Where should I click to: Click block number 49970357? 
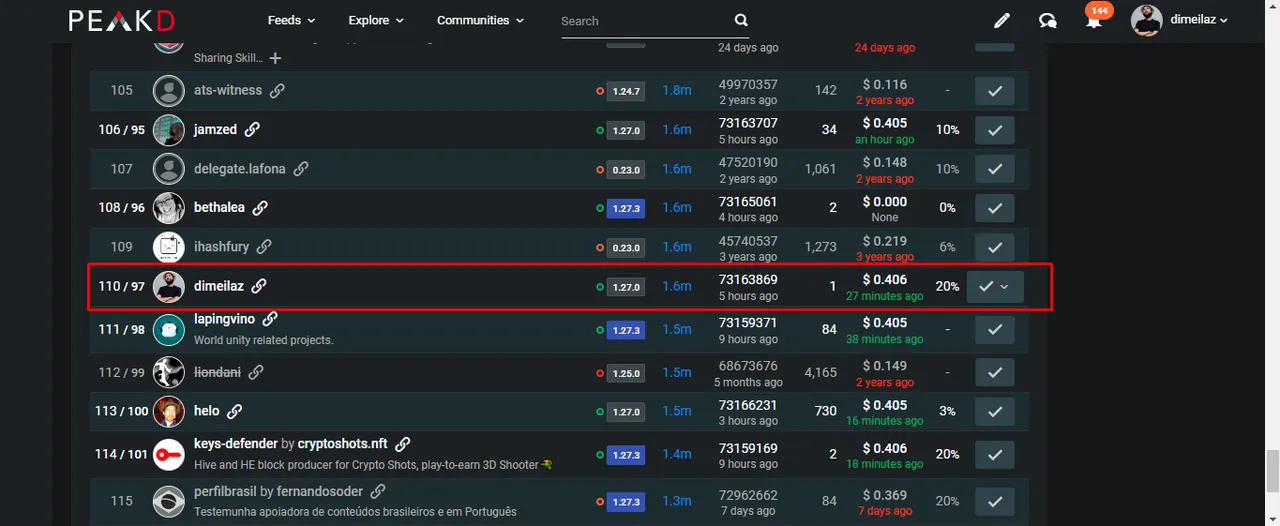coord(748,84)
